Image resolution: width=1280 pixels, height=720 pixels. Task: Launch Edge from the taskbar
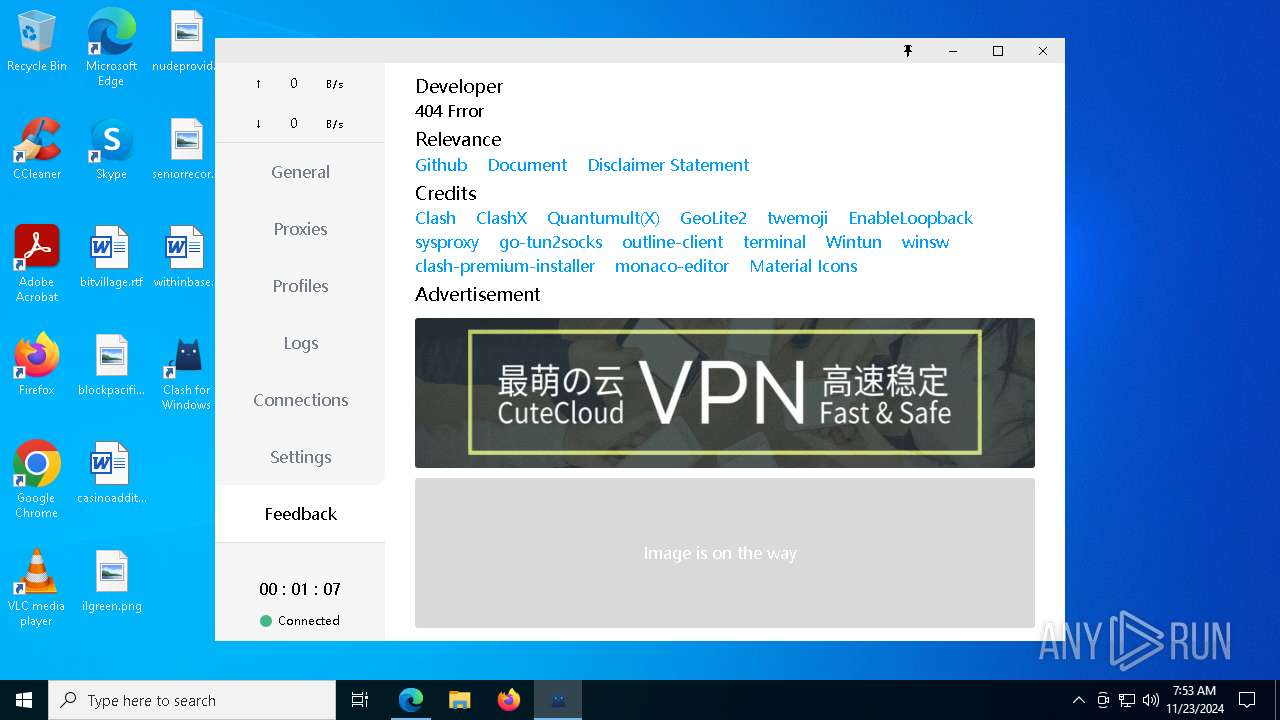(x=411, y=700)
